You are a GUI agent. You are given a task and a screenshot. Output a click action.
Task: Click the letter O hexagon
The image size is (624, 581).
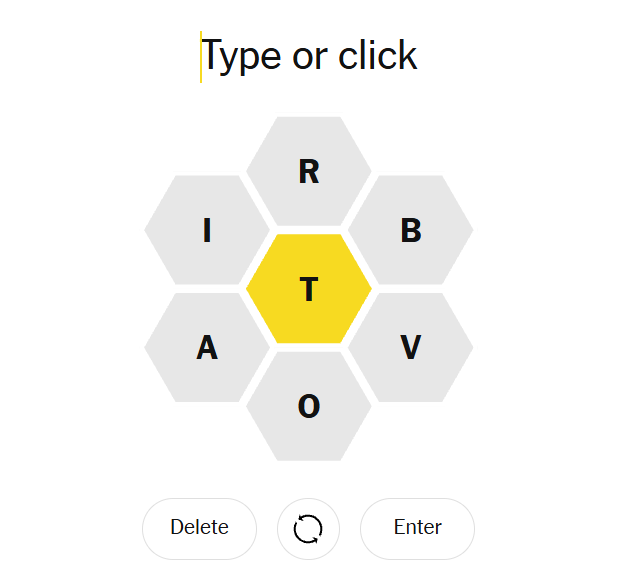click(309, 406)
